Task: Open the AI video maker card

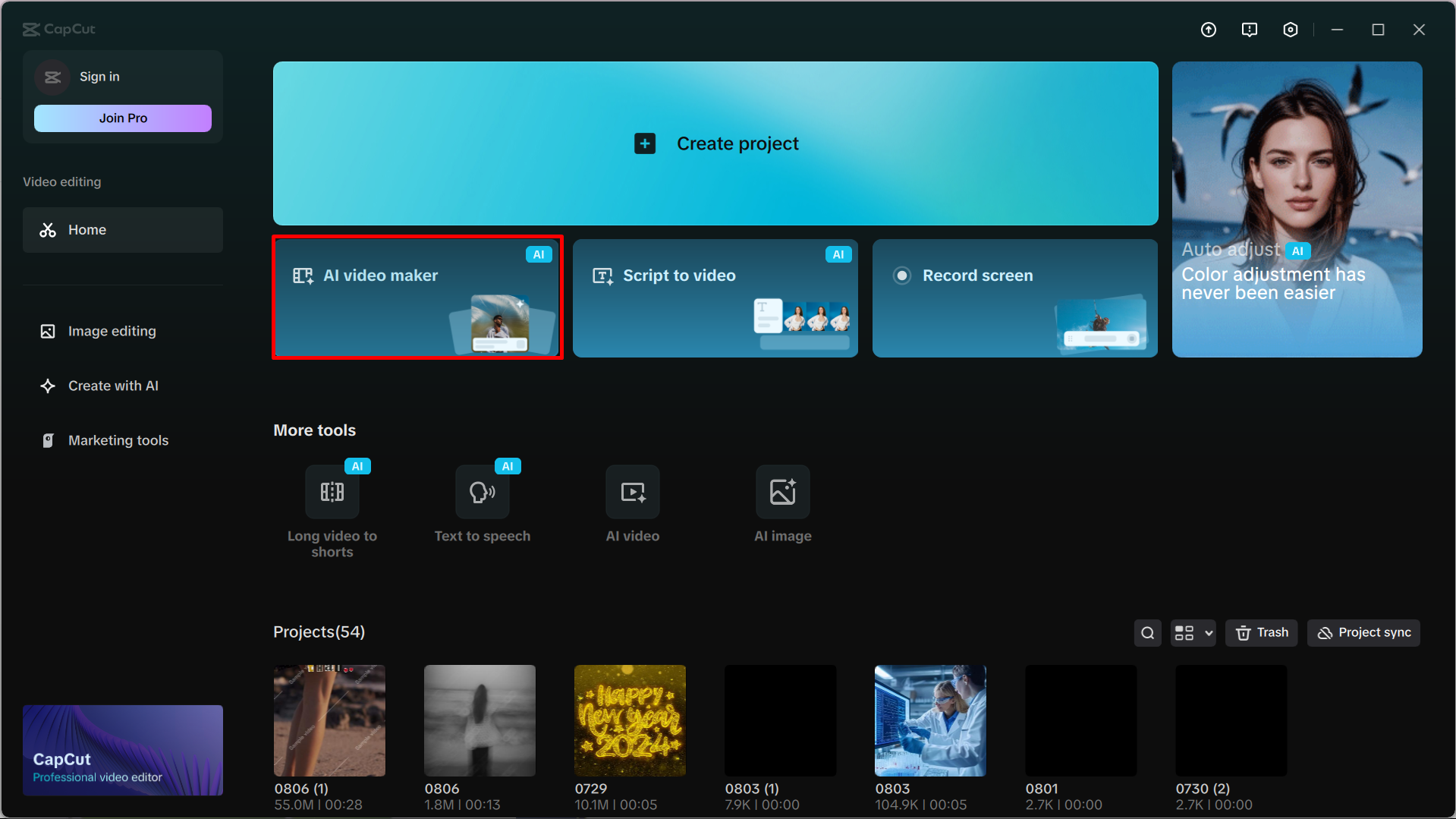Action: [417, 298]
